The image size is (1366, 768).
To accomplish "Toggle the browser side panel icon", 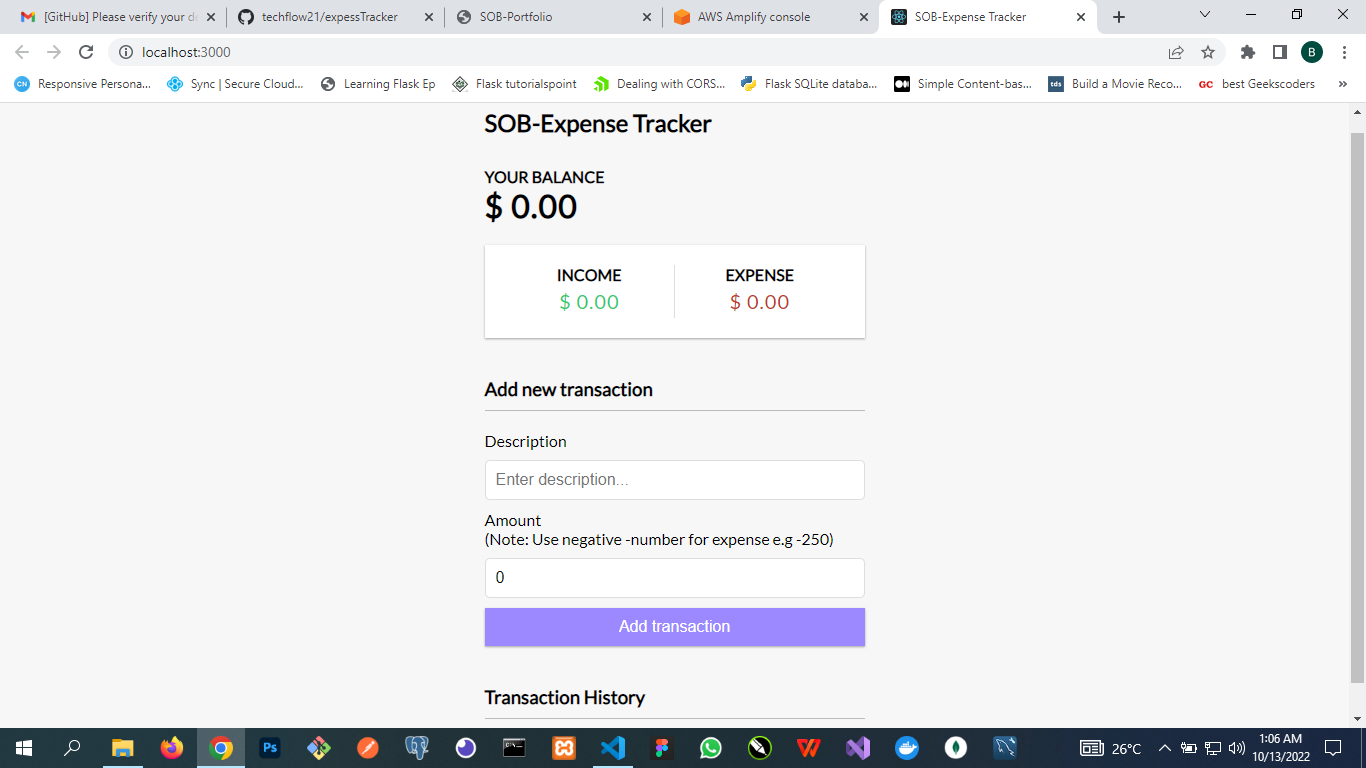I will tap(1279, 52).
